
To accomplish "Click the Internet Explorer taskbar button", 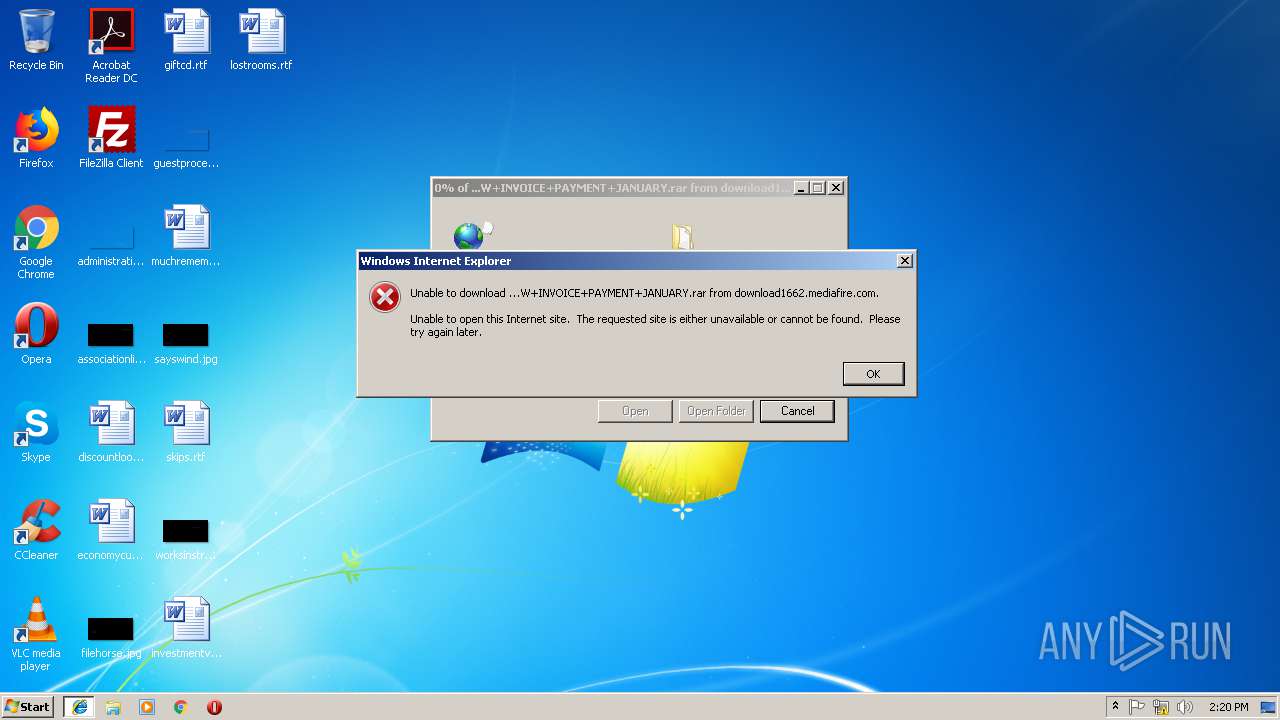I will (79, 707).
